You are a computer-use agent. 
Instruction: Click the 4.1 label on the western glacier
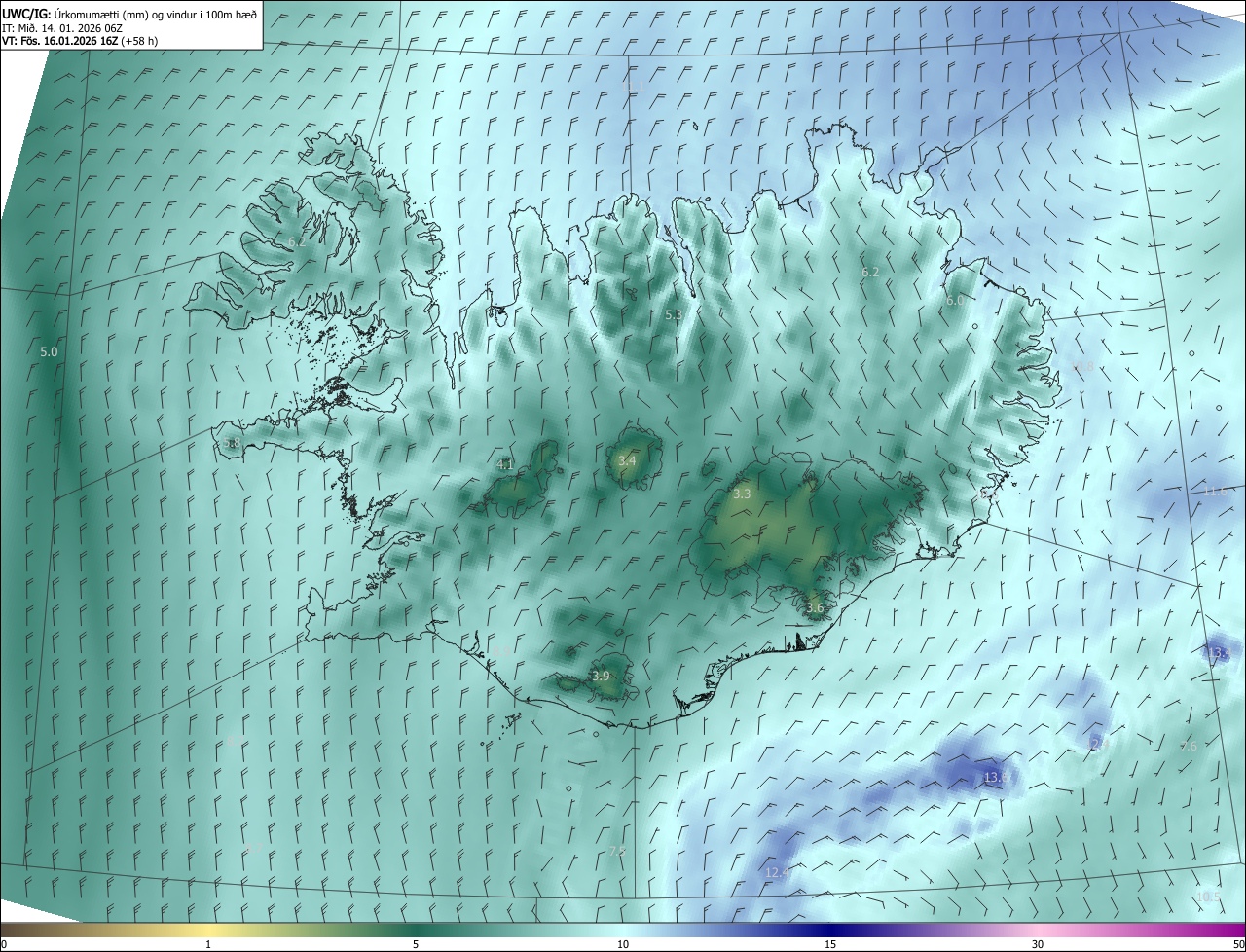click(504, 465)
